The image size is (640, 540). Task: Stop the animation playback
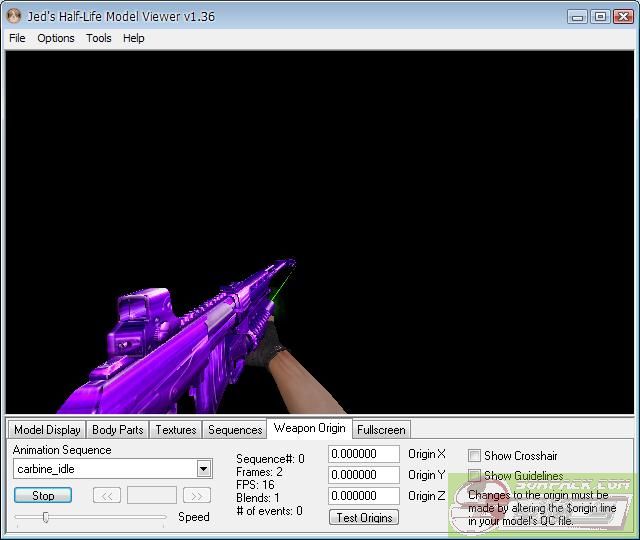click(43, 495)
